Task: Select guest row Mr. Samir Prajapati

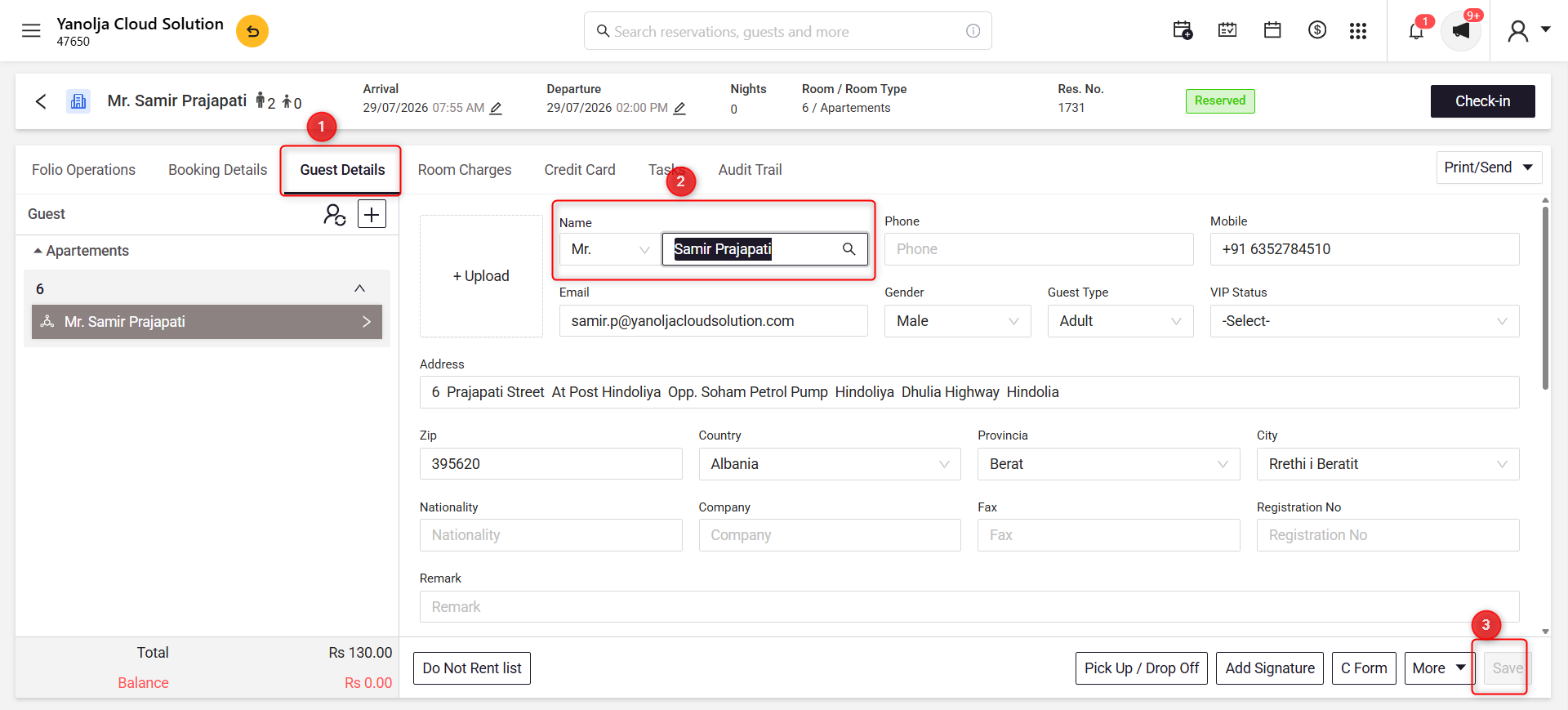Action: tap(207, 322)
